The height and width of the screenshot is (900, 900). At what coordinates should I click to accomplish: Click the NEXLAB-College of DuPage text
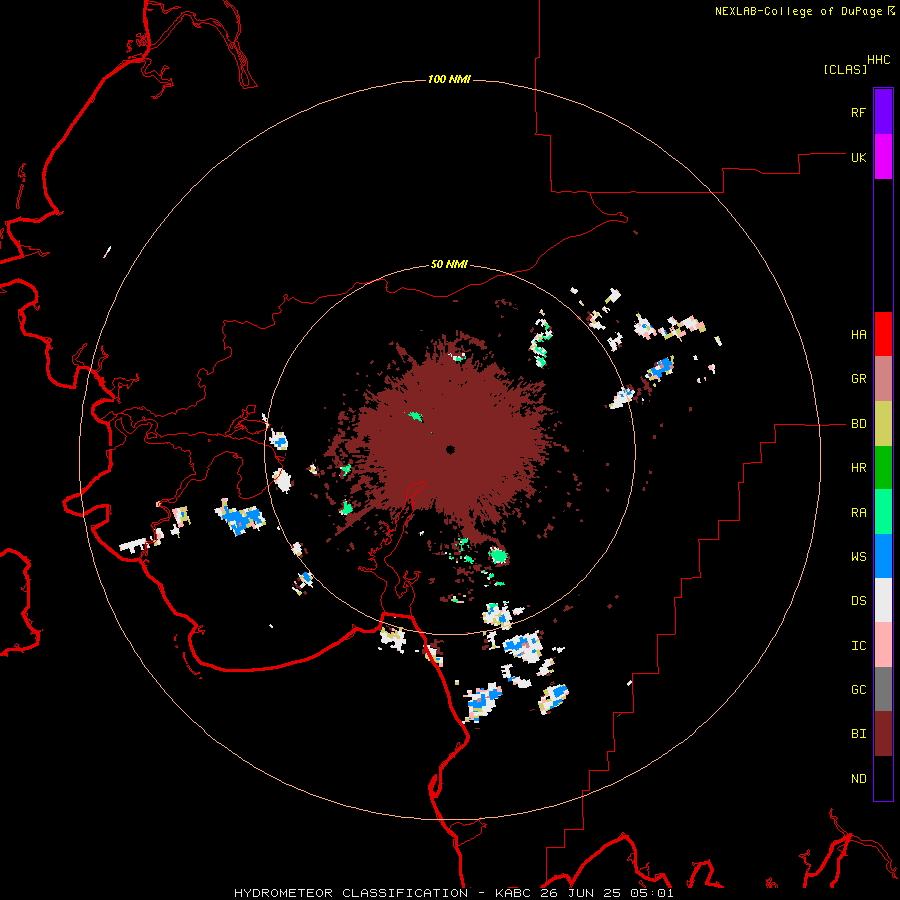click(x=798, y=11)
